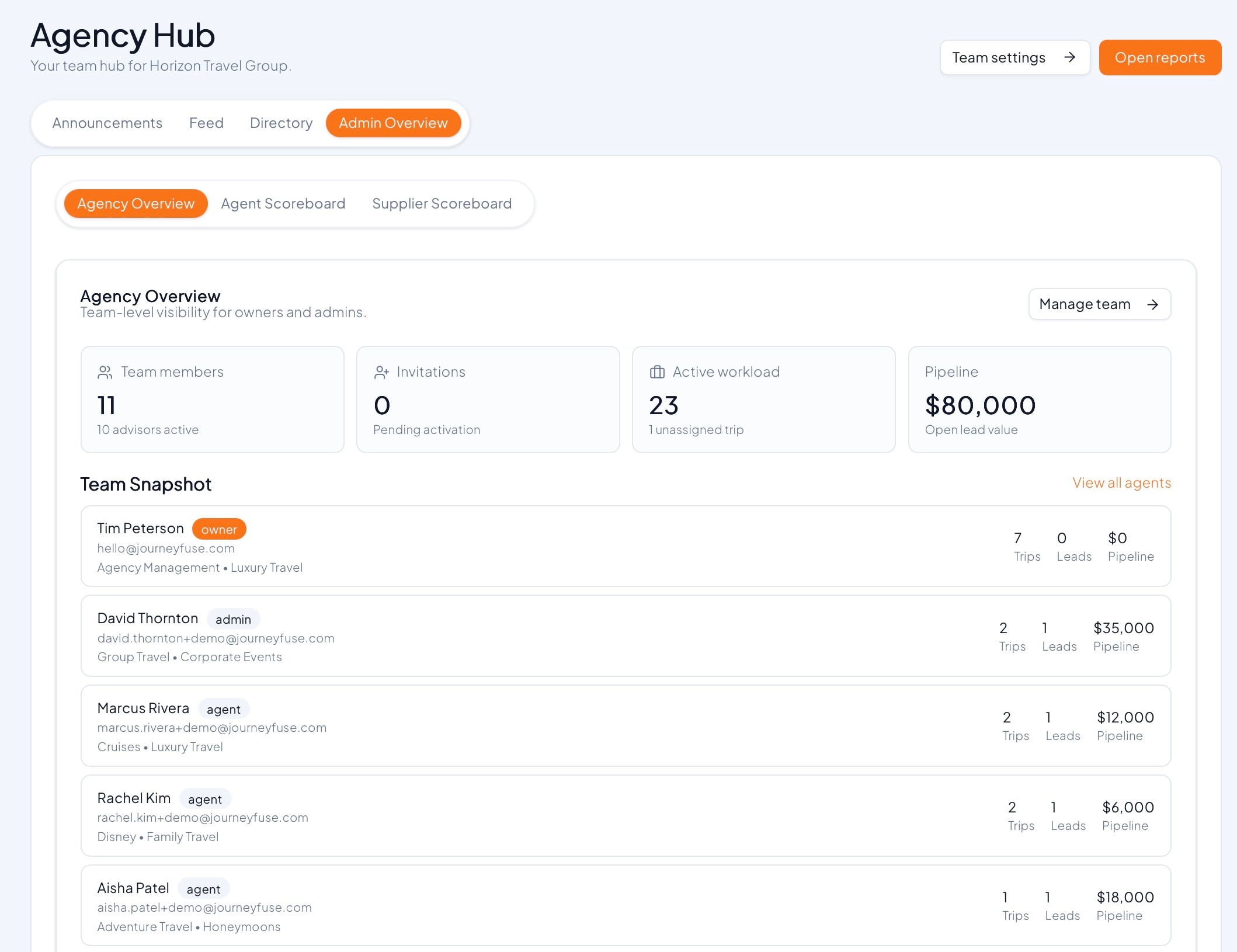This screenshot has width=1237, height=952.
Task: Switch to the Agent Scoreboard tab
Action: (x=283, y=203)
